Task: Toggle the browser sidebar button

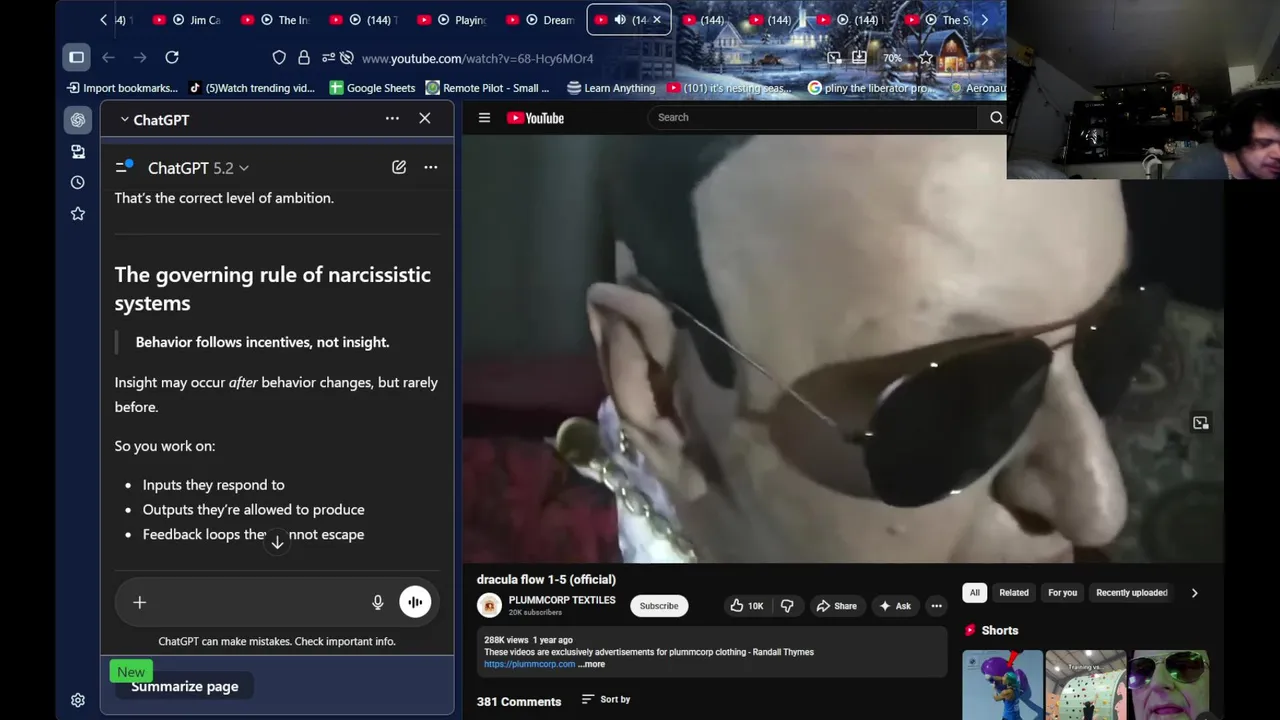Action: coord(76,58)
